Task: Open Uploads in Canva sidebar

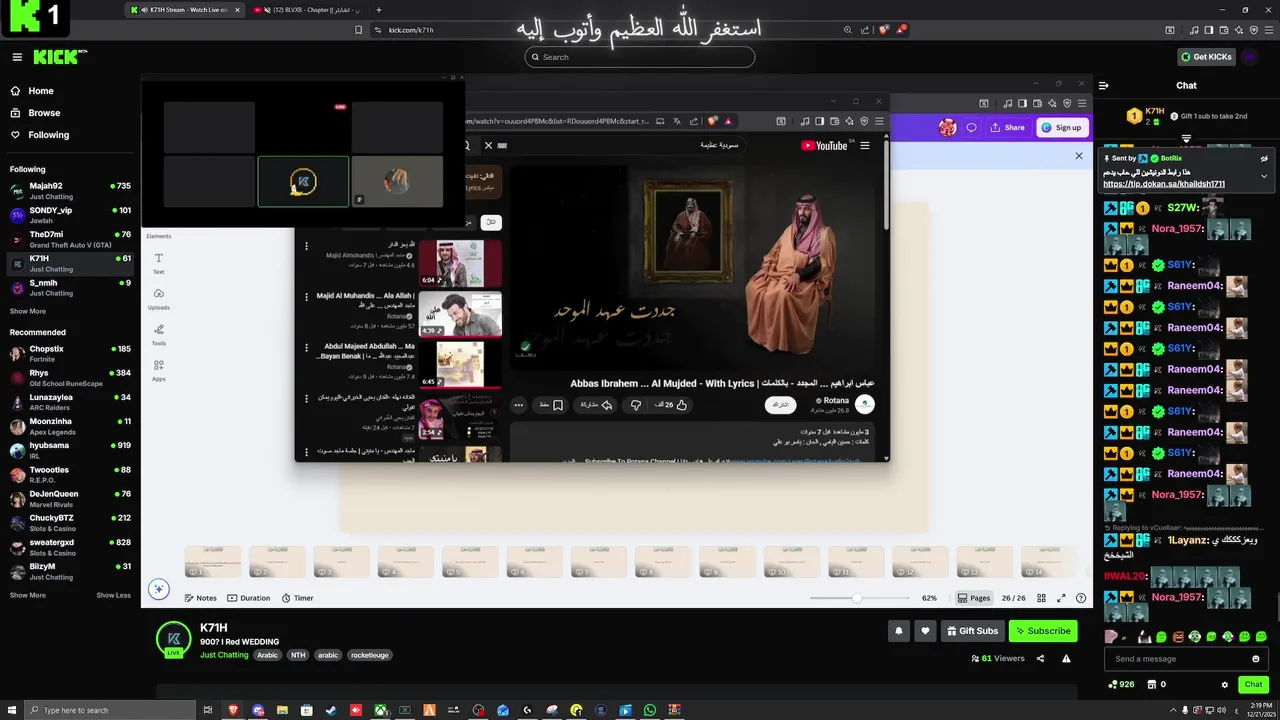Action: point(158,299)
